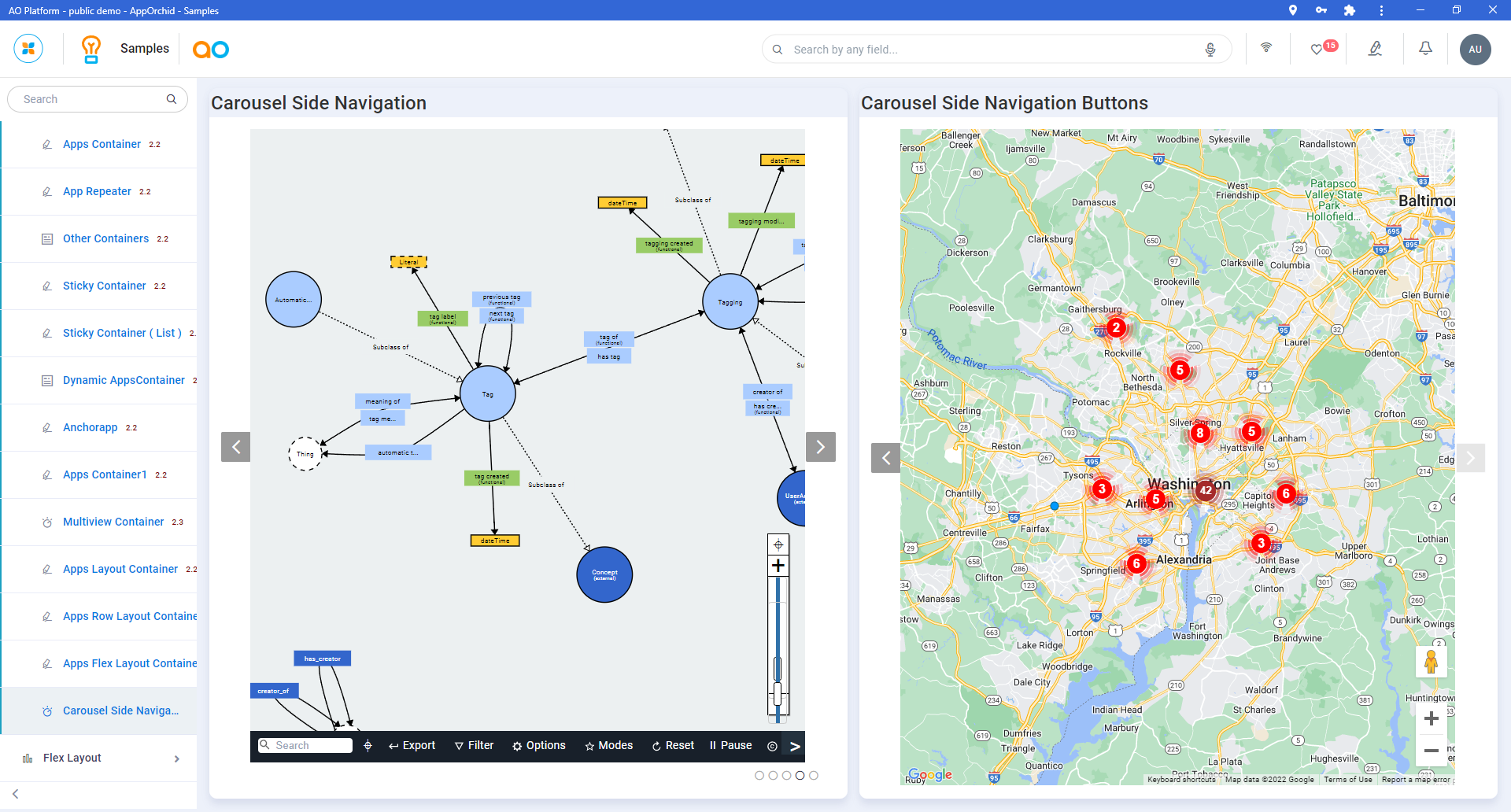Screen dimensions: 1511x812
Task: Open the favorites heart icon with badge
Action: click(1317, 50)
